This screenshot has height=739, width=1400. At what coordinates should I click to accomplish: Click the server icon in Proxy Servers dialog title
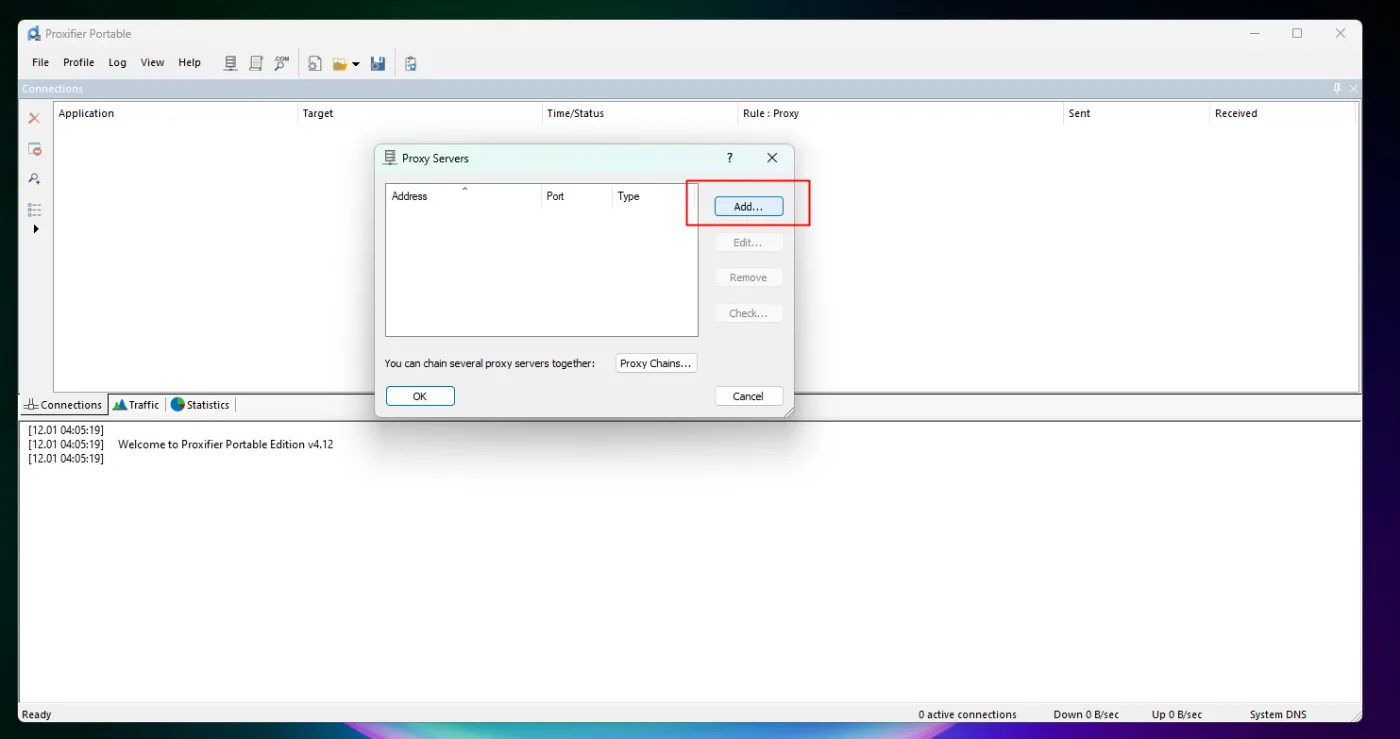[390, 158]
